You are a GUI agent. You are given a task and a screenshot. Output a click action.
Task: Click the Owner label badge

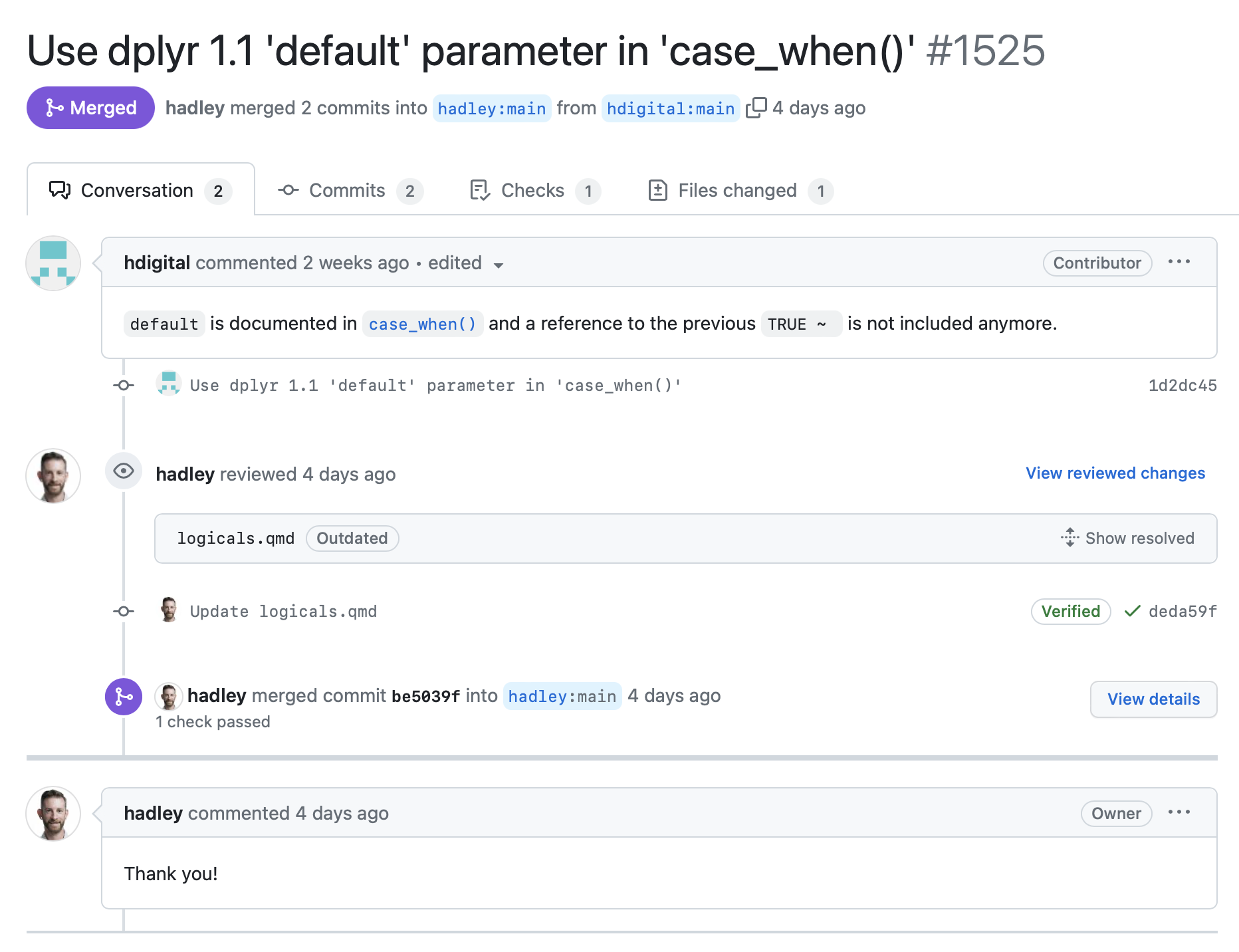coord(1117,813)
